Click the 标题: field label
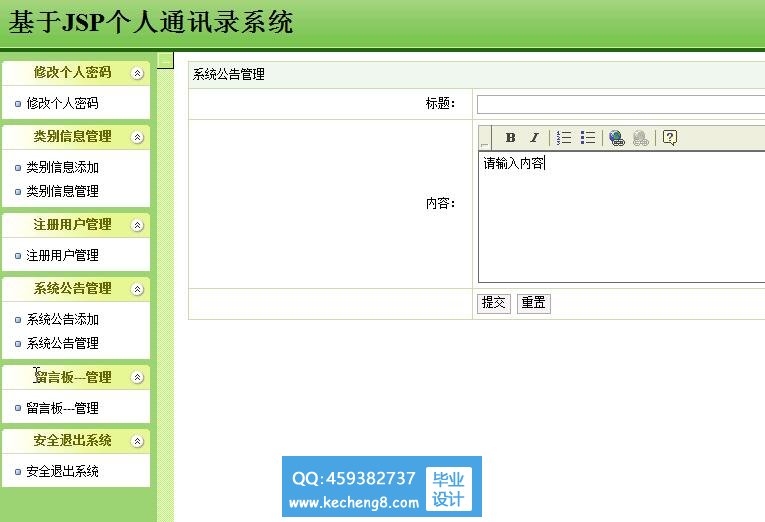Image resolution: width=765 pixels, height=522 pixels. (x=440, y=103)
